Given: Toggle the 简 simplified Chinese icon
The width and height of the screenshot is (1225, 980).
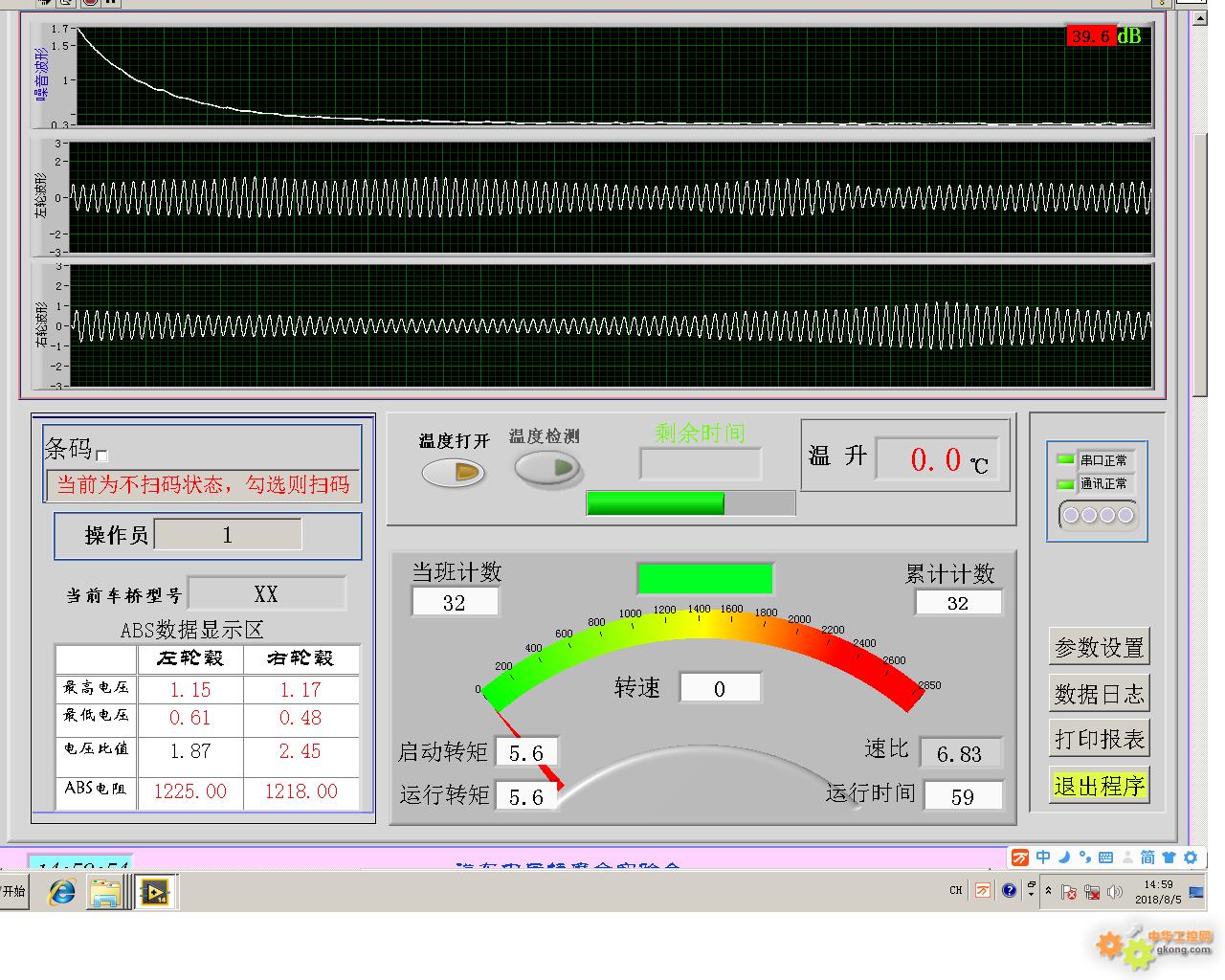Looking at the screenshot, I should (x=1147, y=857).
